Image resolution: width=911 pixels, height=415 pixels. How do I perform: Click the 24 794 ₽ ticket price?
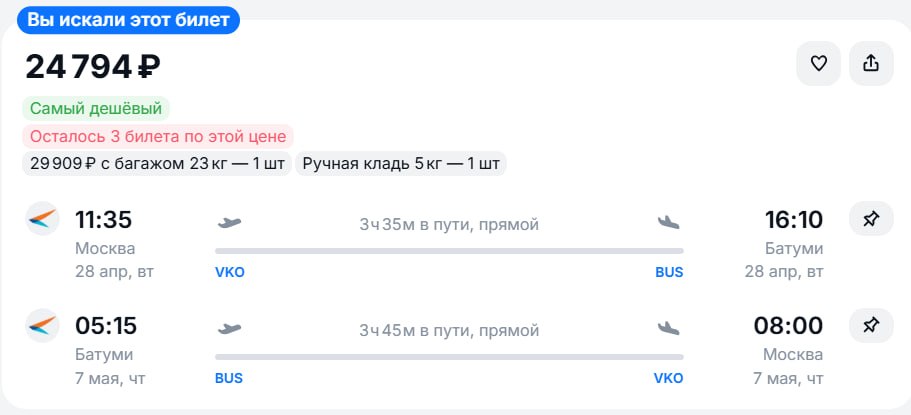coord(93,66)
